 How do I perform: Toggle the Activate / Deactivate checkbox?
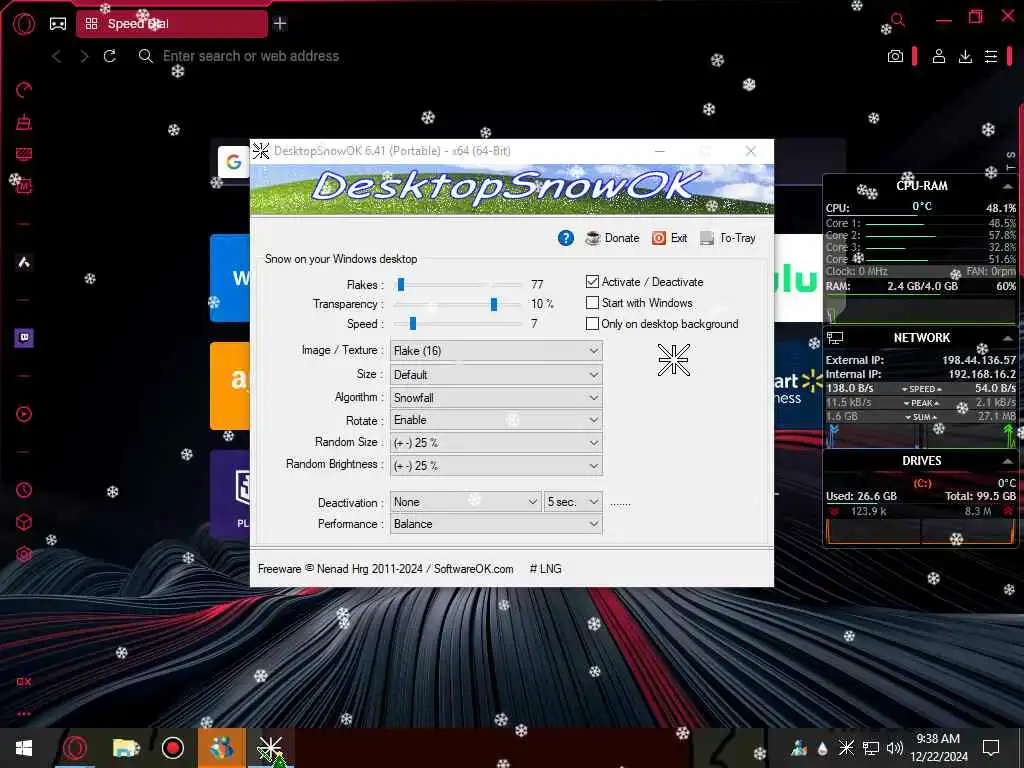pos(592,281)
